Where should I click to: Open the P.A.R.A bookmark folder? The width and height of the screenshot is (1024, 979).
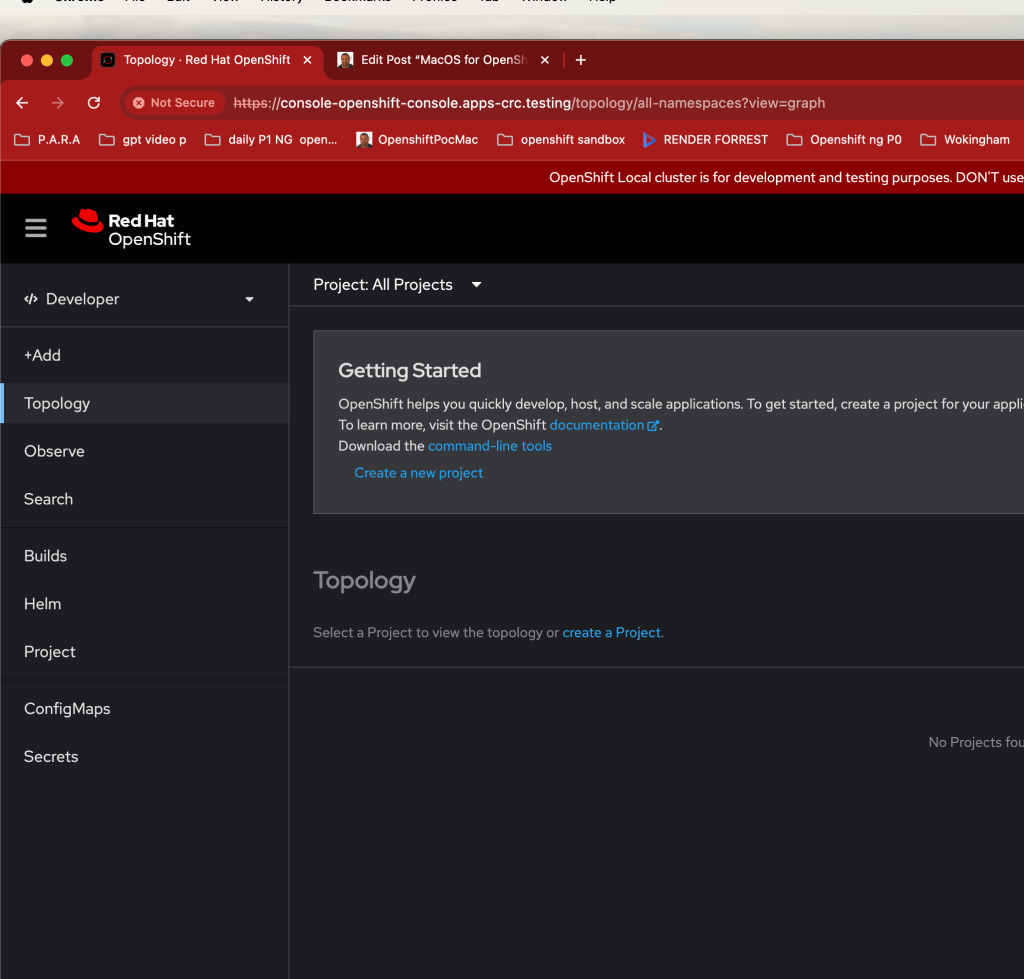tap(47, 140)
